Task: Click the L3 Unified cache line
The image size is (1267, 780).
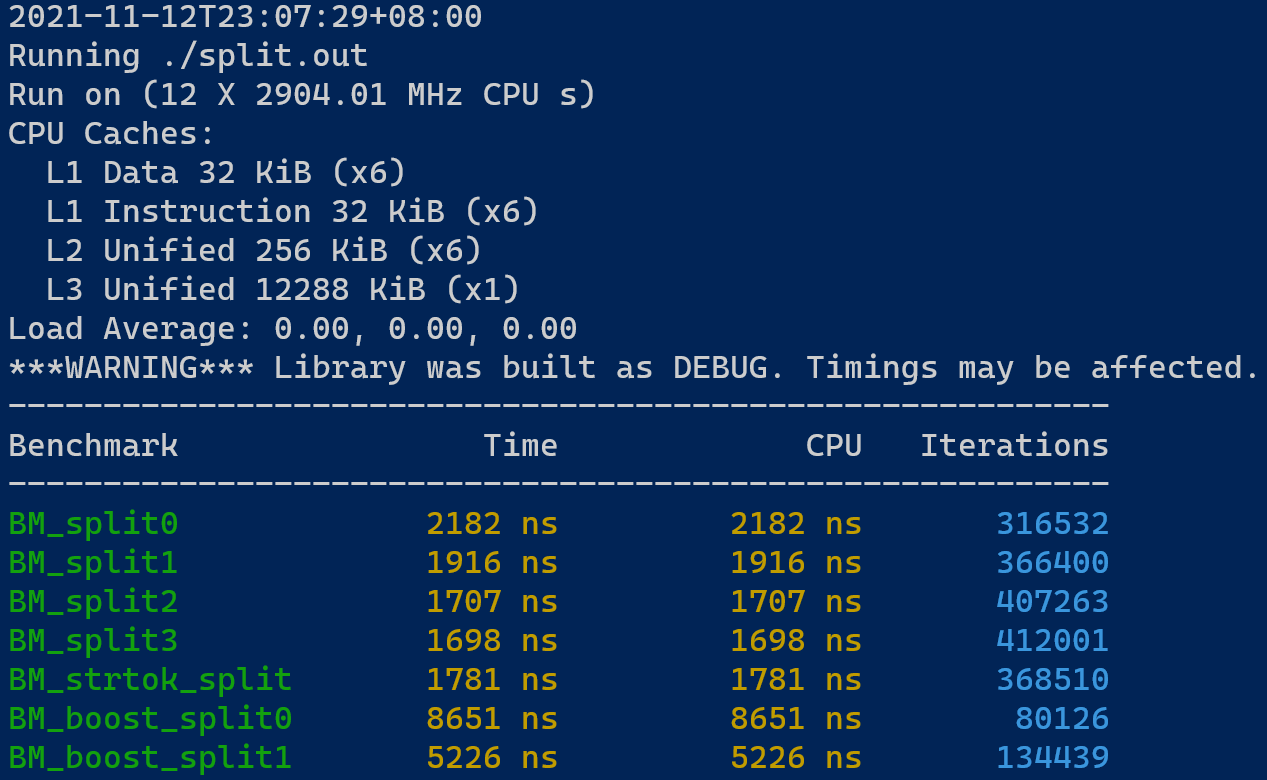Action: [x=280, y=289]
